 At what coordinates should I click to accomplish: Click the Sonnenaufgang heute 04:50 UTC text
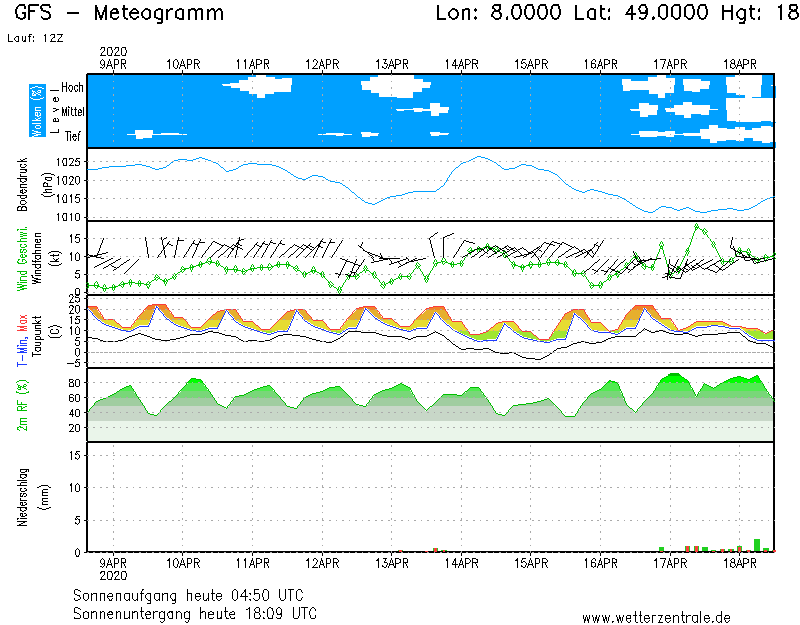(x=195, y=596)
